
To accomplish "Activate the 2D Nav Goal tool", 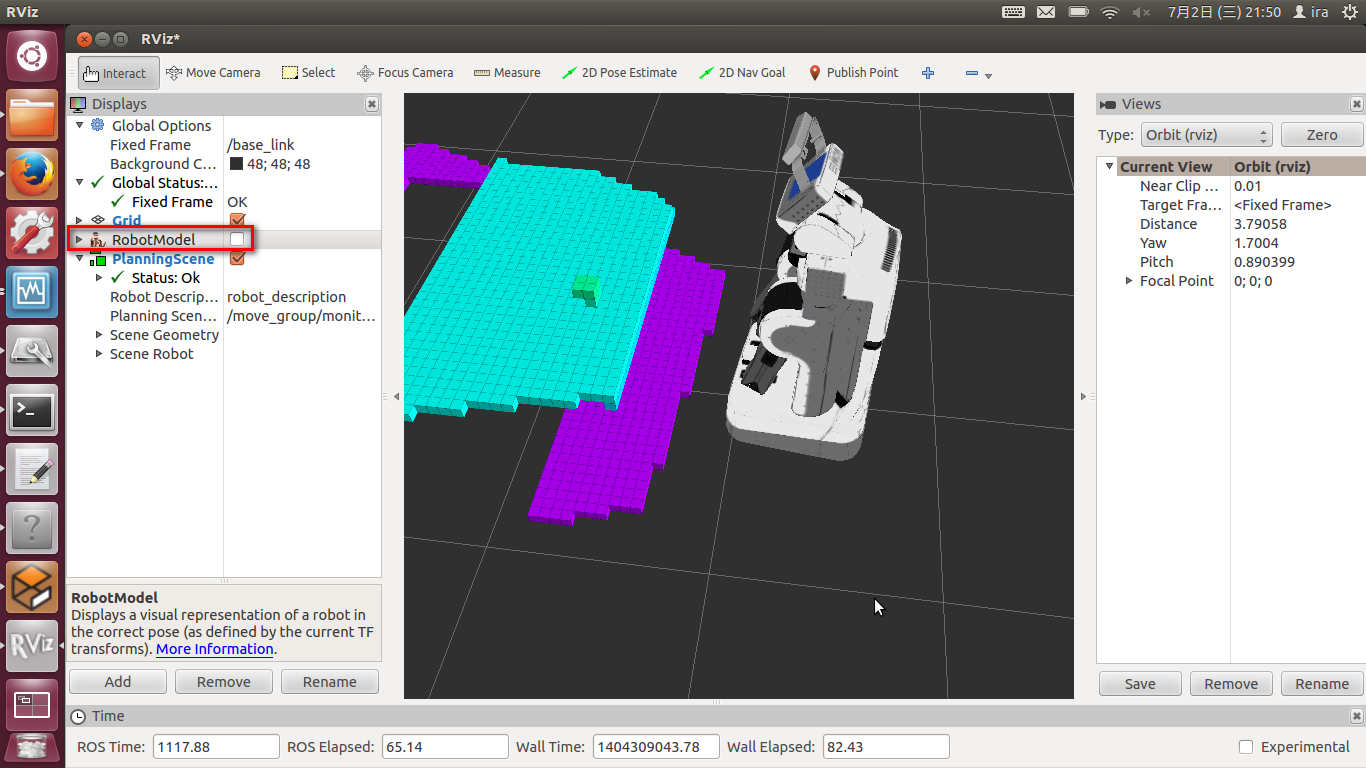I will (x=742, y=73).
